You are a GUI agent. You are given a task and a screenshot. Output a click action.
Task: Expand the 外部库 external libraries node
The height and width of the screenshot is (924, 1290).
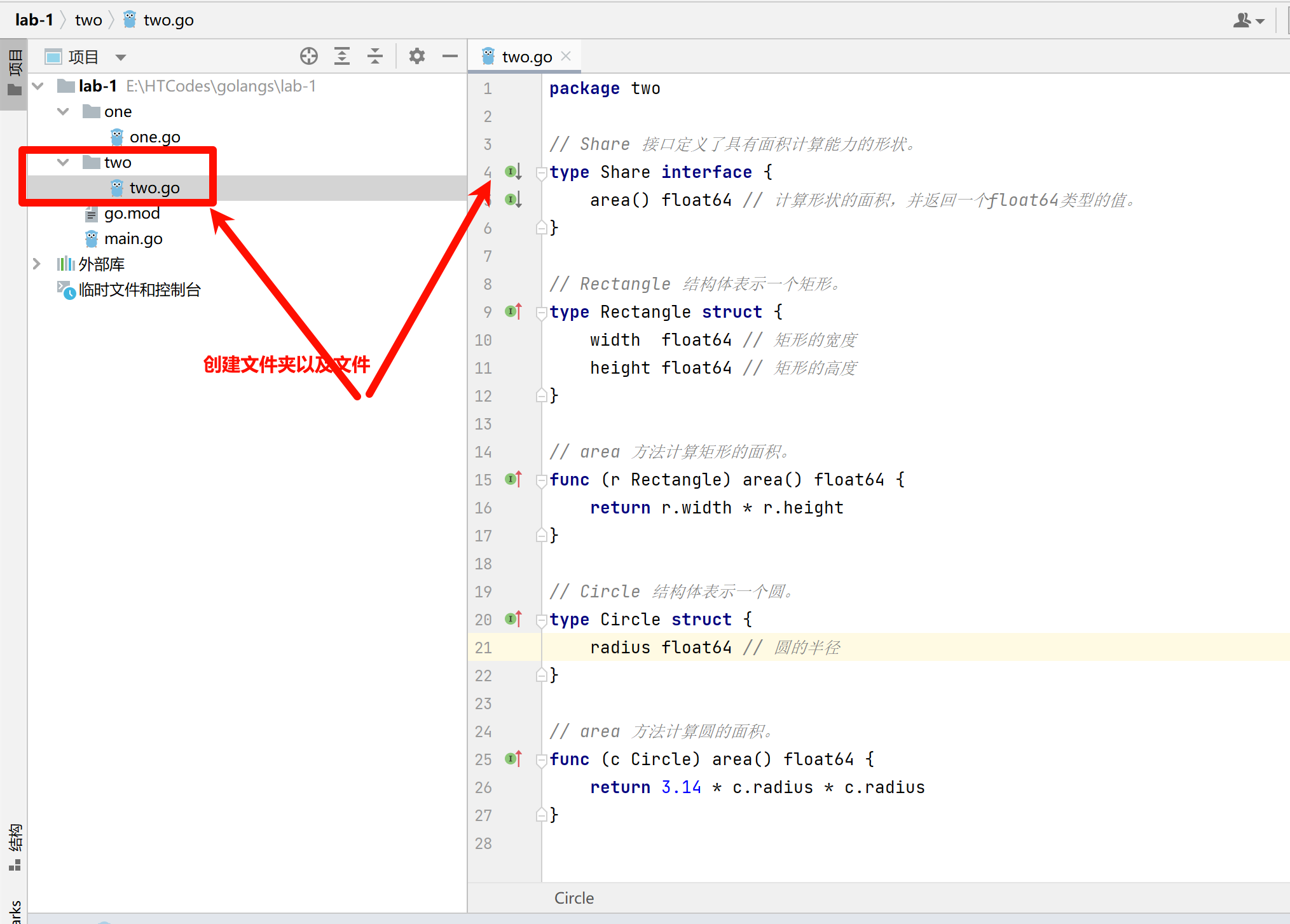click(37, 264)
